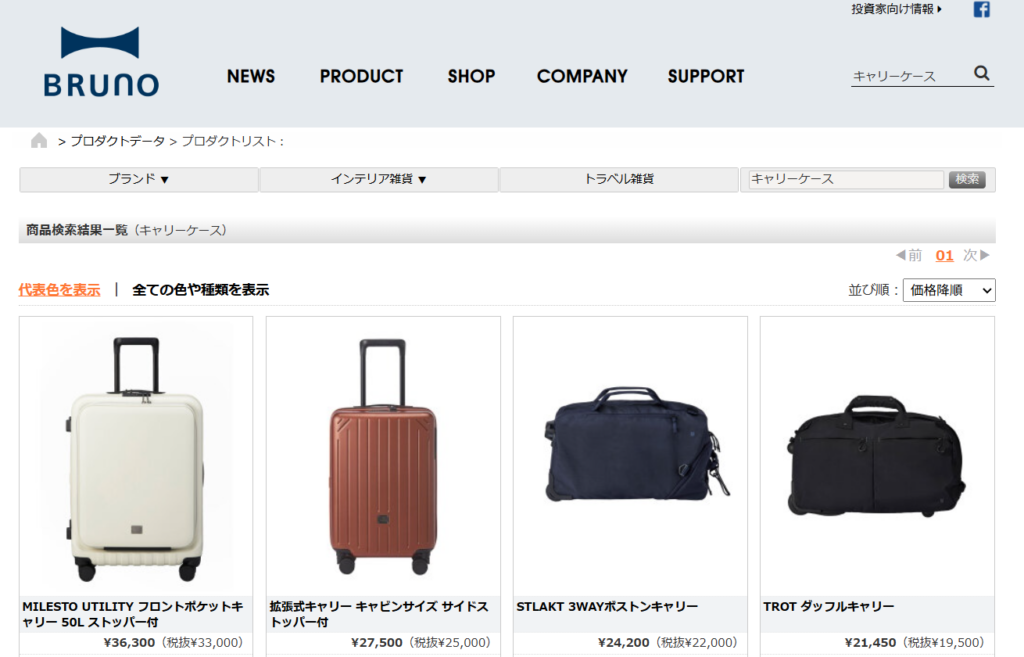Open the PRODUCT menu
The width and height of the screenshot is (1024, 657).
tap(361, 76)
